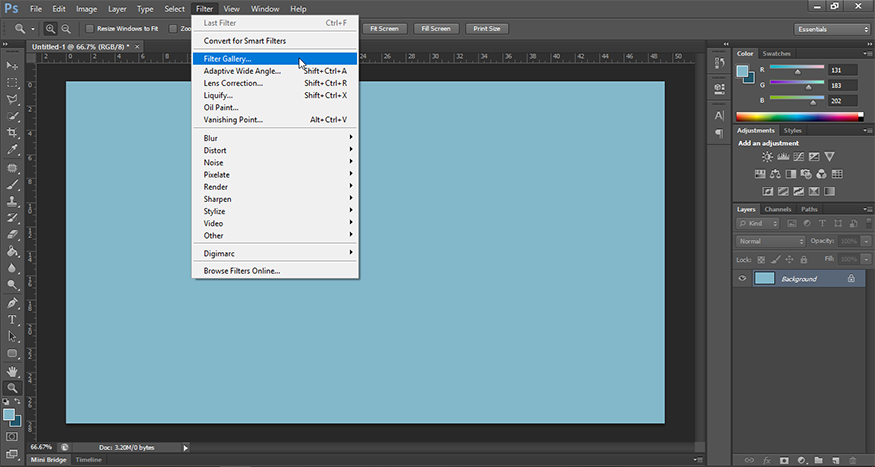Add a Color Balance adjustment

[775, 174]
